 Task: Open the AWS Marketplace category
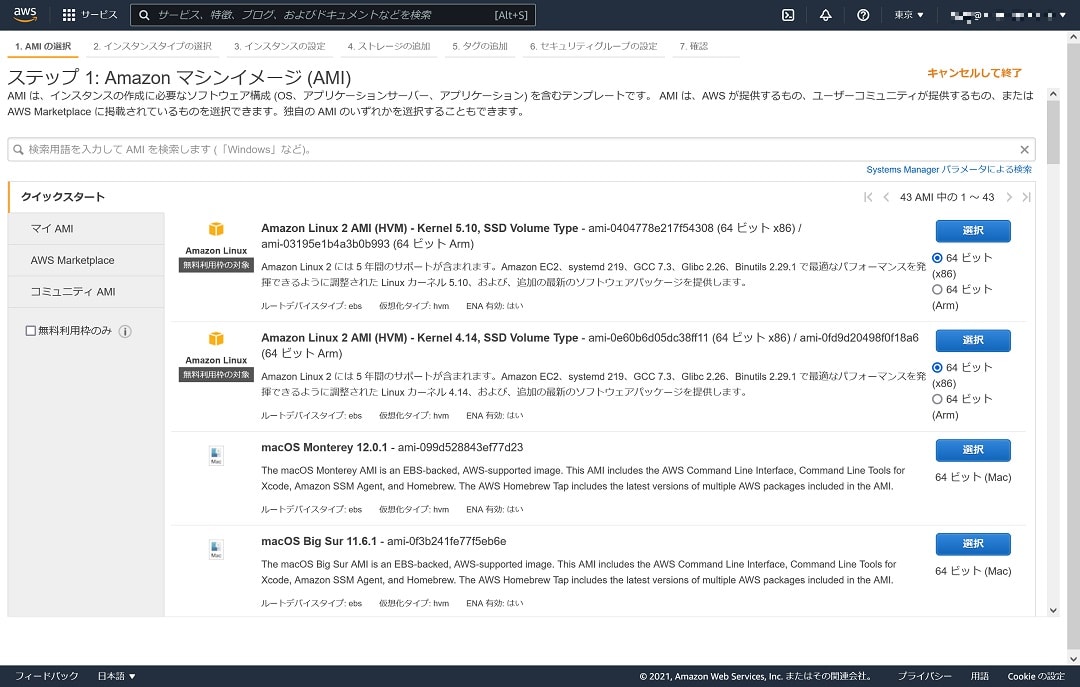[x=86, y=260]
